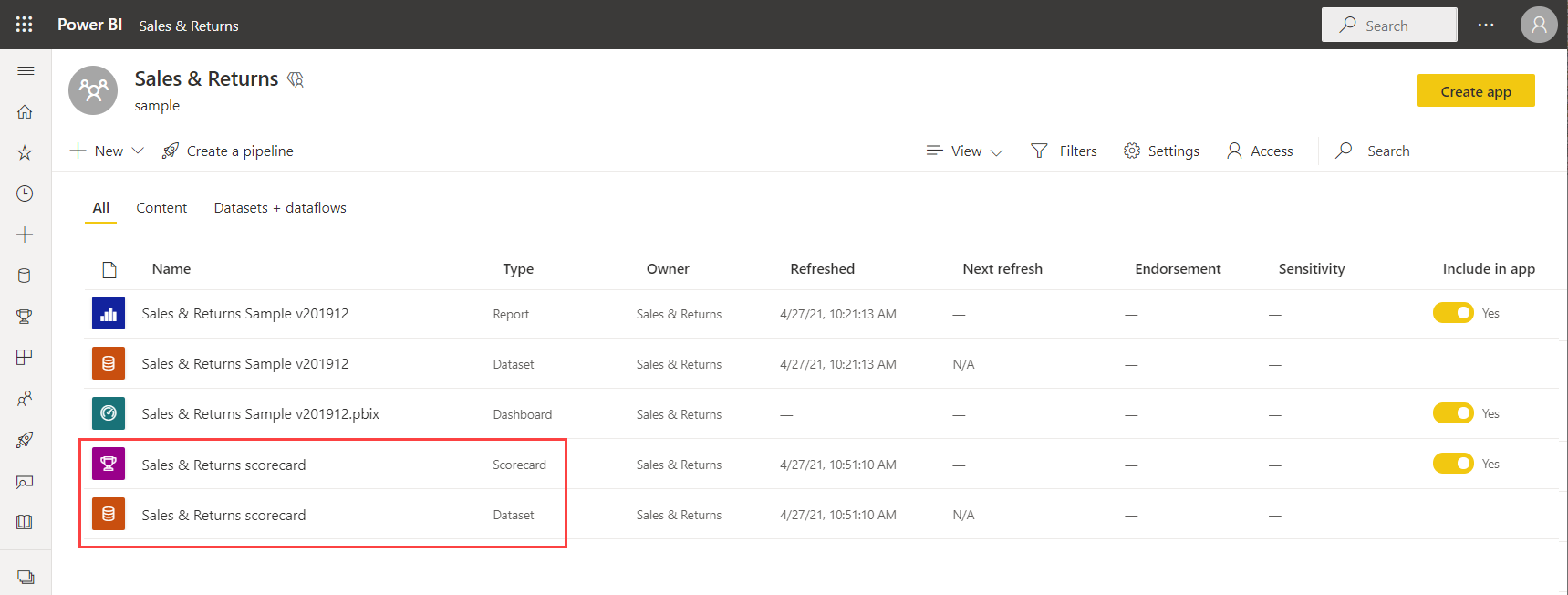The width and height of the screenshot is (1568, 595).
Task: Switch to Datasets + dataflows tab
Action: [x=280, y=208]
